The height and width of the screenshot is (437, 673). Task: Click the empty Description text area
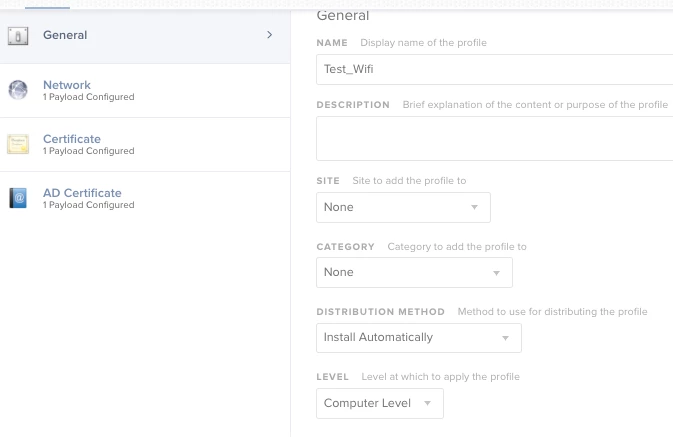click(494, 139)
